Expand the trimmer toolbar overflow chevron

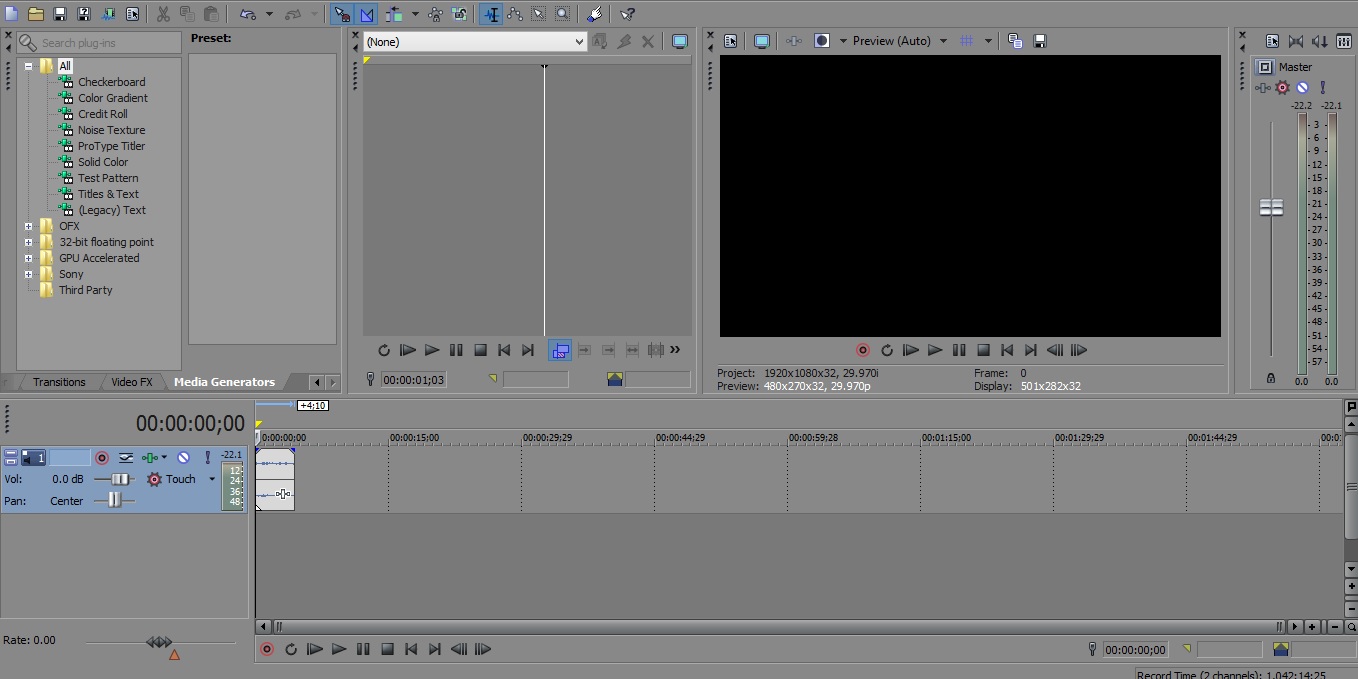coord(675,349)
